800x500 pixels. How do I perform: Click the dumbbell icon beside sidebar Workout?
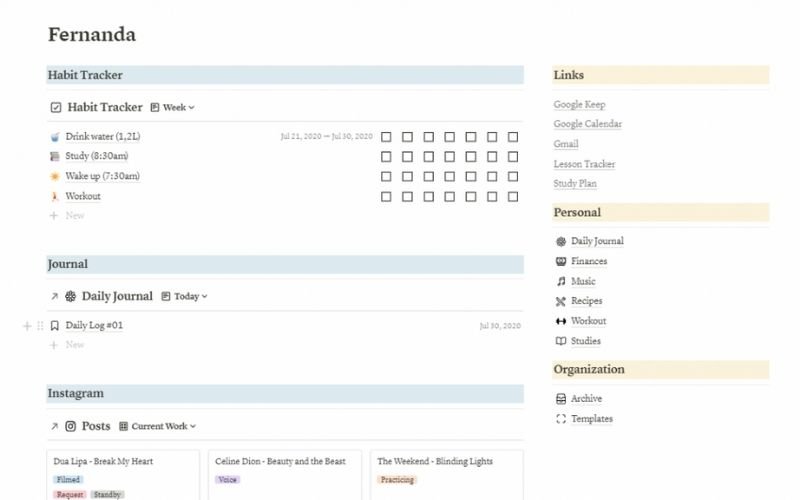[561, 321]
